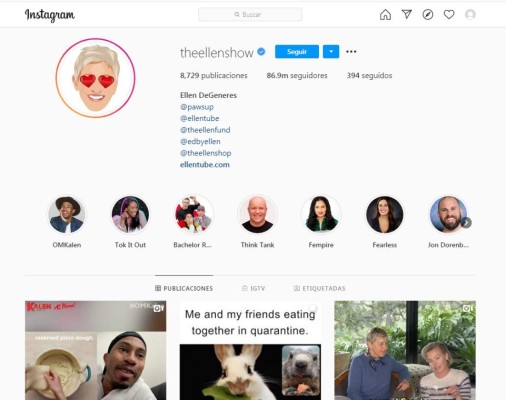Open the 86.9m seguidores list

[297, 76]
